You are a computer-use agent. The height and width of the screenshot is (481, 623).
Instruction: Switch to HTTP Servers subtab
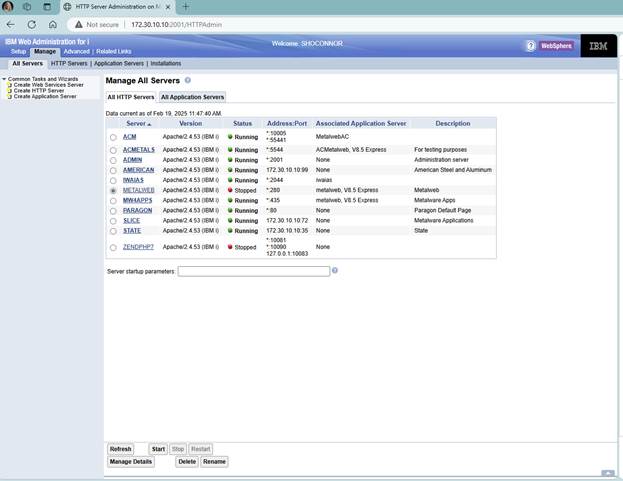[69, 64]
